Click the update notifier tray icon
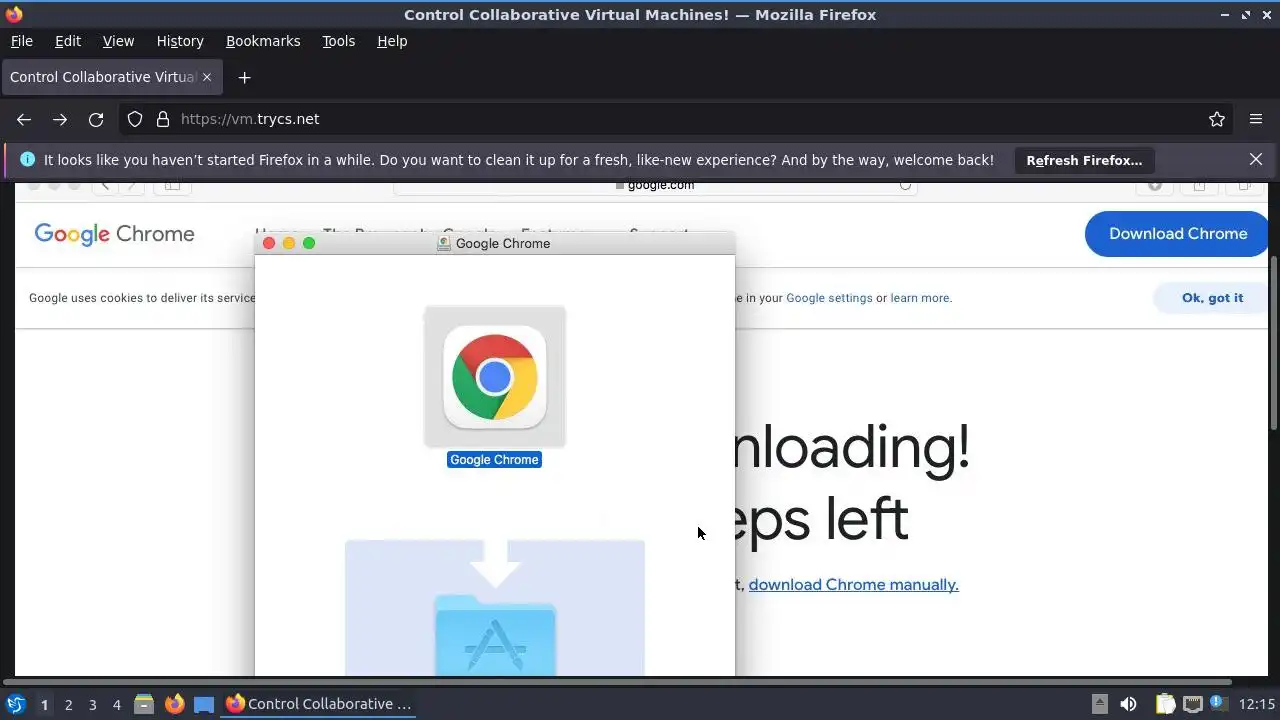Viewport: 1280px width, 720px height. (1219, 704)
